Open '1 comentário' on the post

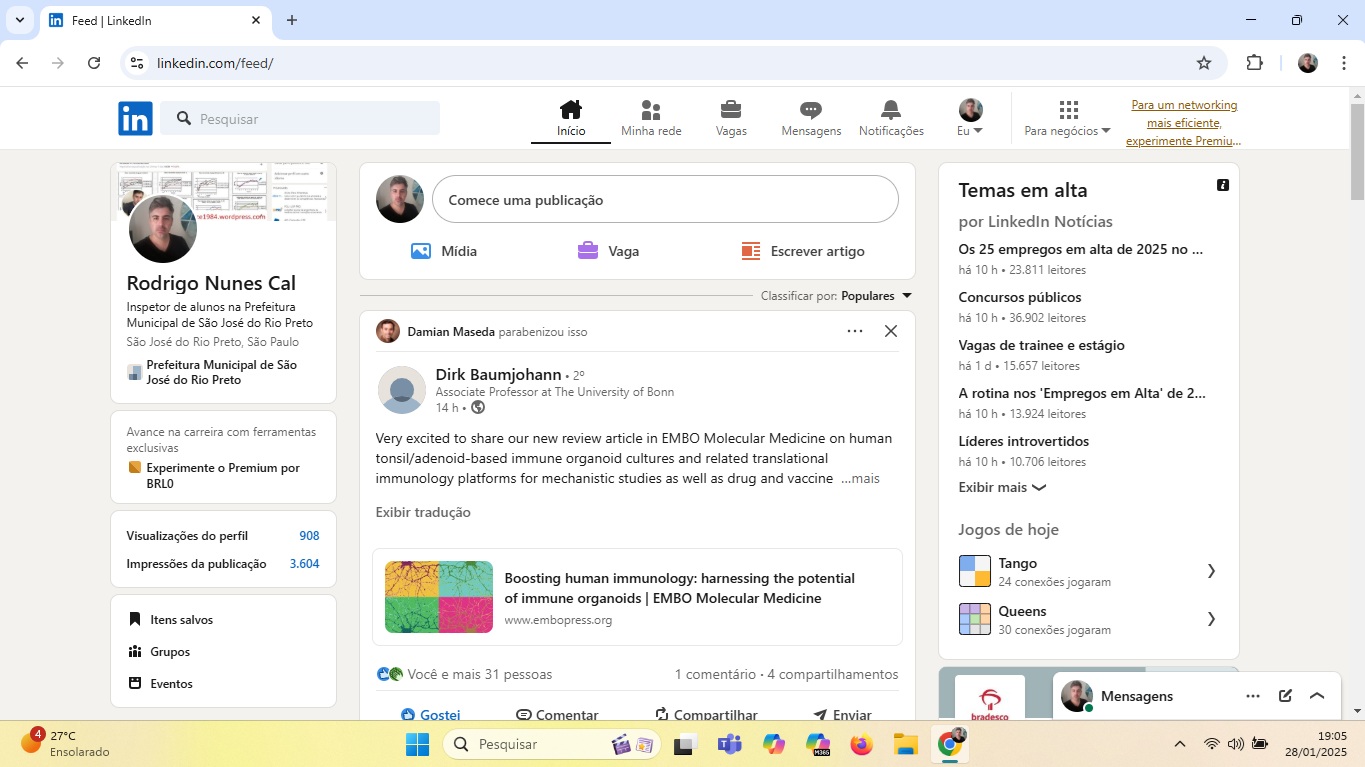(x=715, y=674)
